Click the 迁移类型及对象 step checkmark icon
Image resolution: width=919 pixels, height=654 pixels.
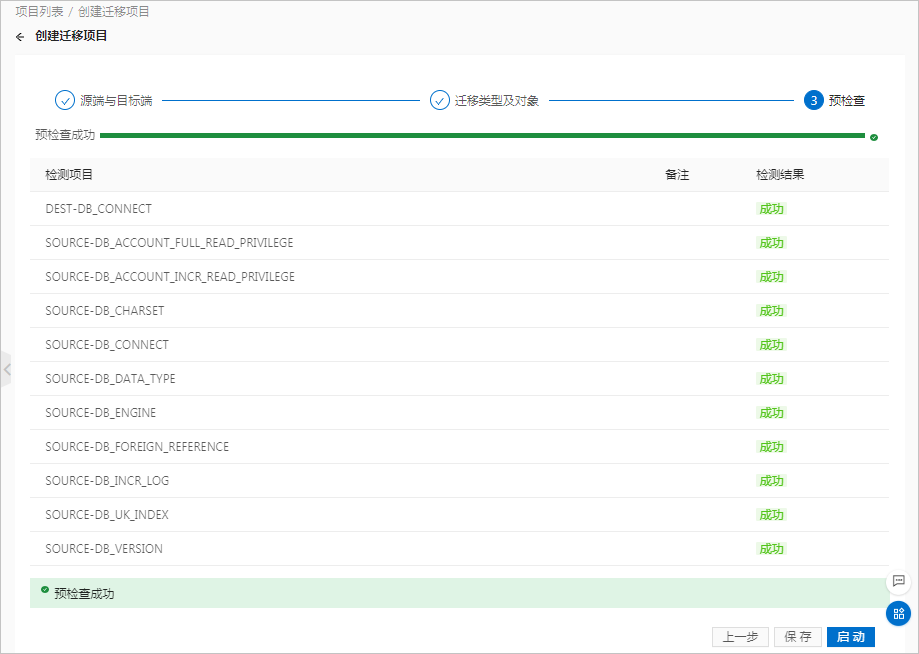click(440, 100)
